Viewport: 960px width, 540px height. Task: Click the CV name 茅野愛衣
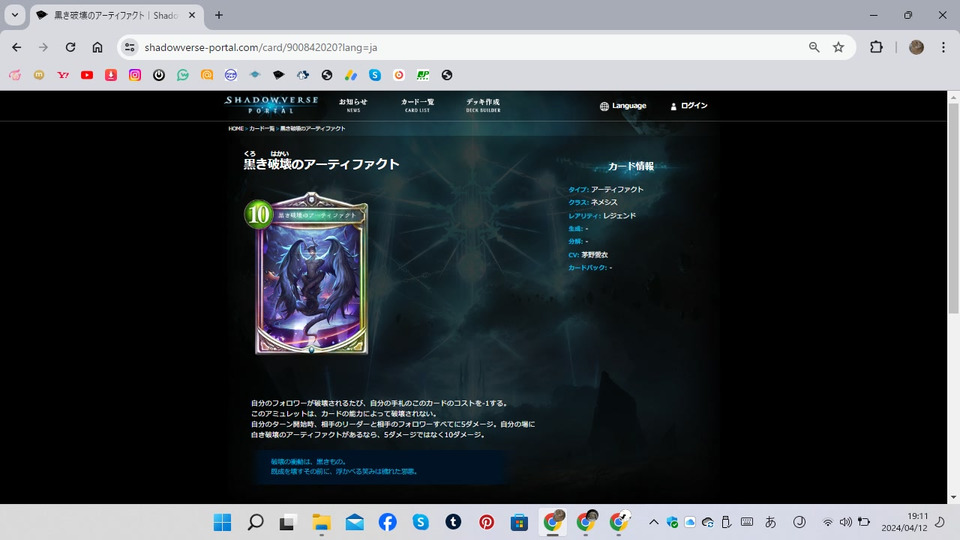(x=594, y=255)
